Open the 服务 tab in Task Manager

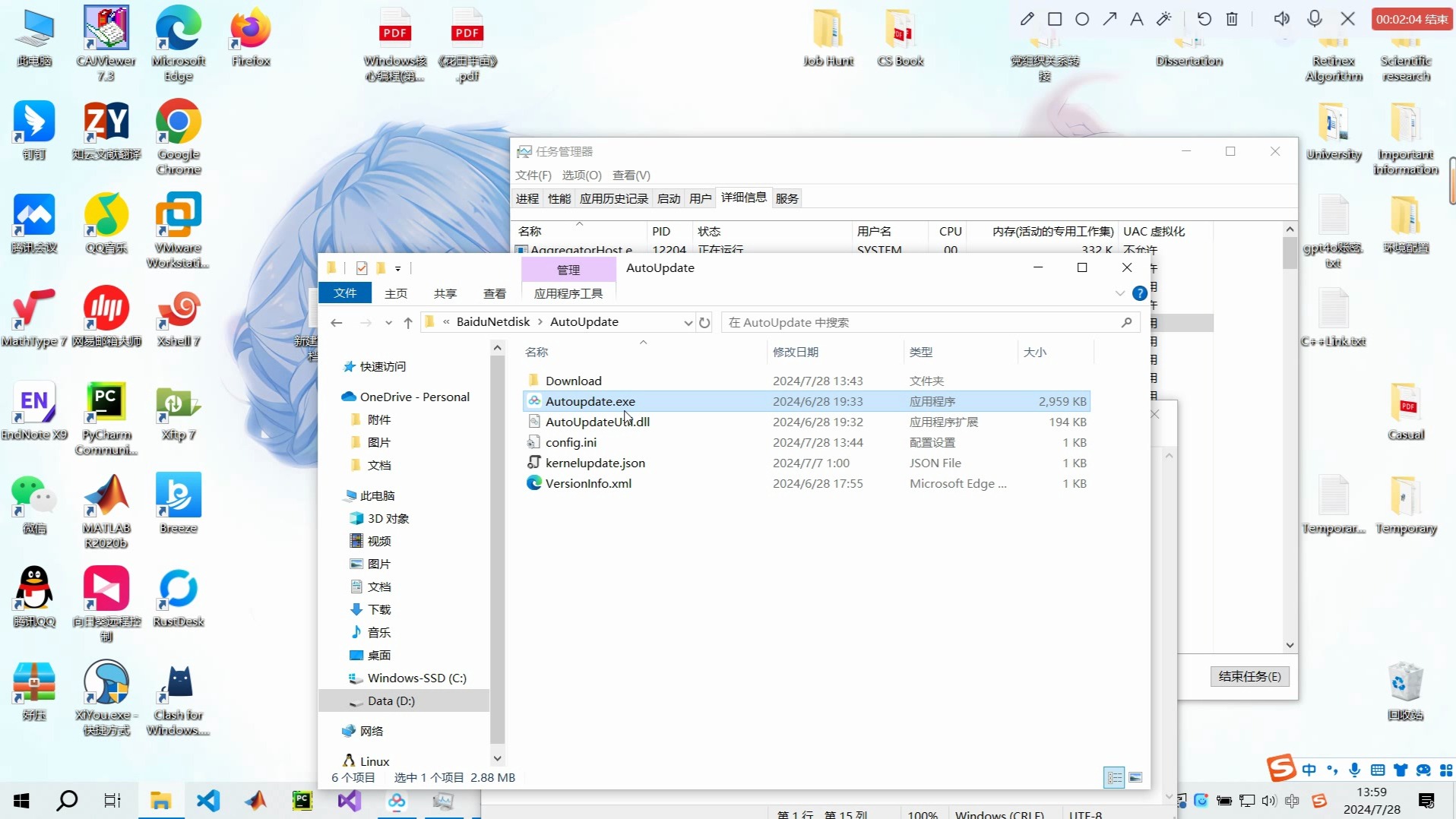787,198
